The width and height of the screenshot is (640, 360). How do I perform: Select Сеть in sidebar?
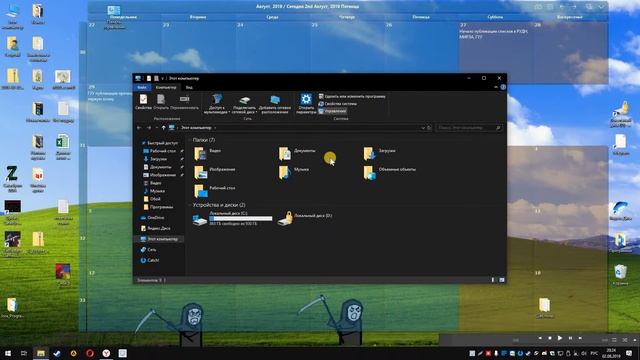point(148,249)
